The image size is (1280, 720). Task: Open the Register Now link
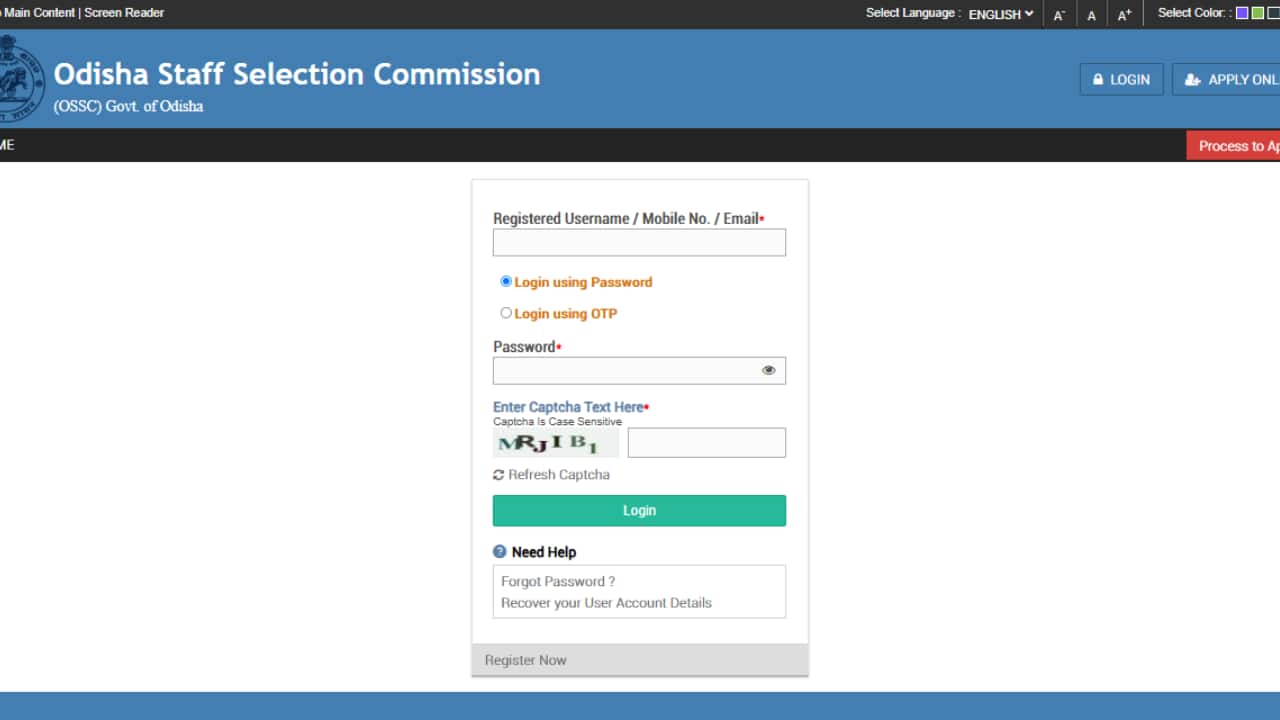(526, 660)
